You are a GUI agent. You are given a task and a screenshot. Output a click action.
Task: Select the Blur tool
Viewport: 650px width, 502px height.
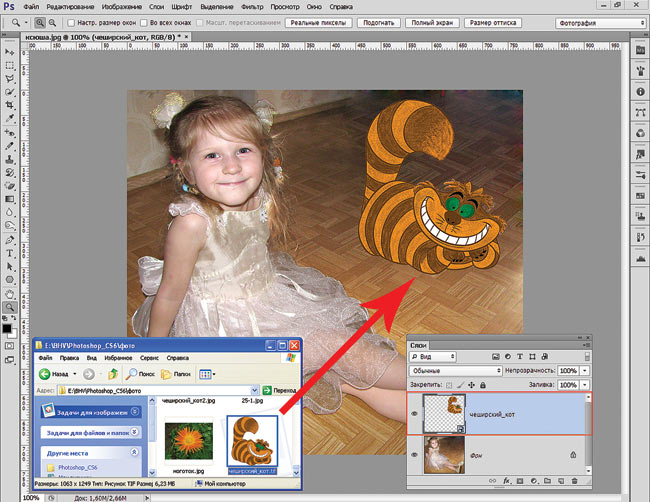10,212
